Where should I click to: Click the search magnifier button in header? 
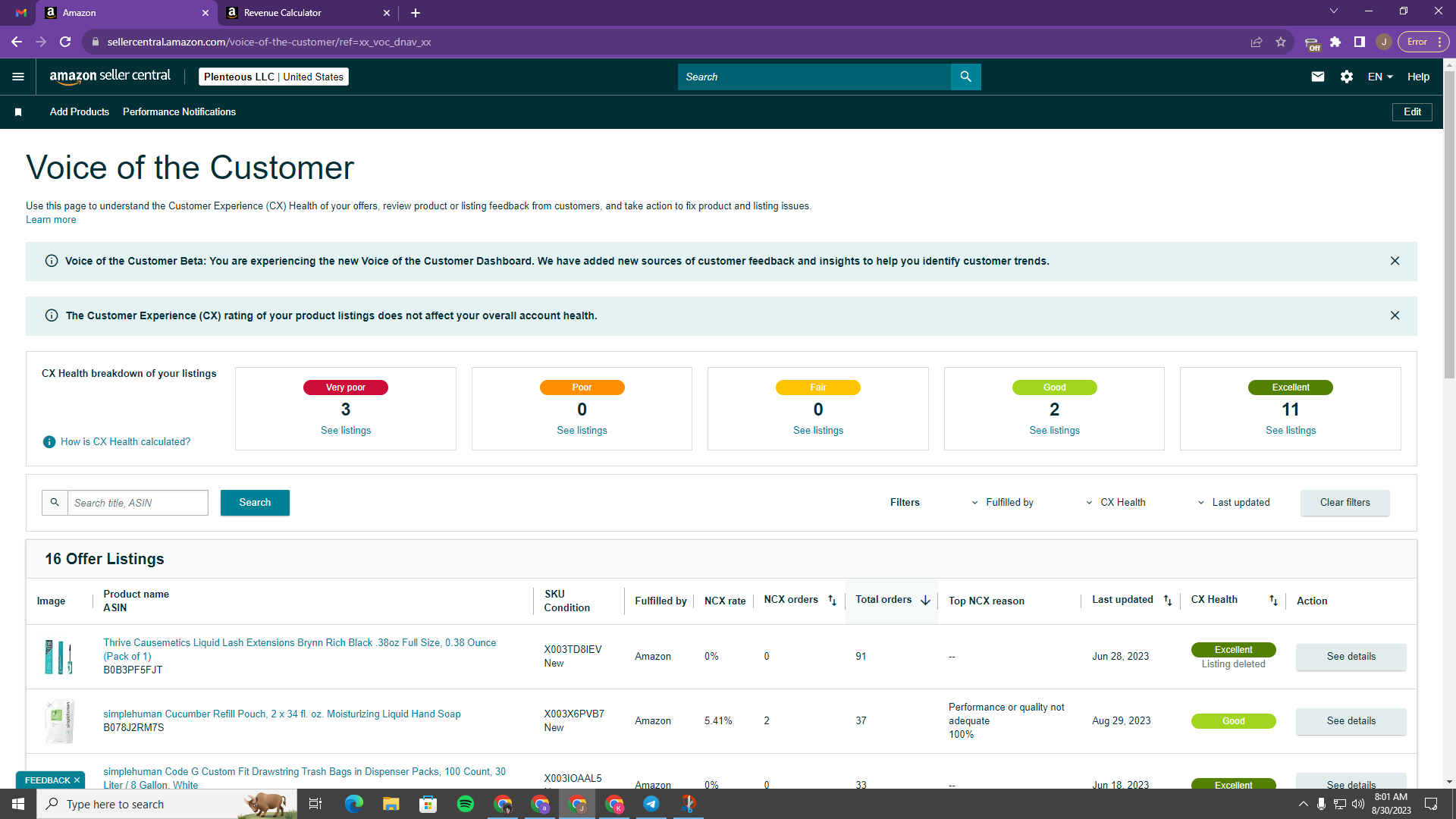point(965,77)
